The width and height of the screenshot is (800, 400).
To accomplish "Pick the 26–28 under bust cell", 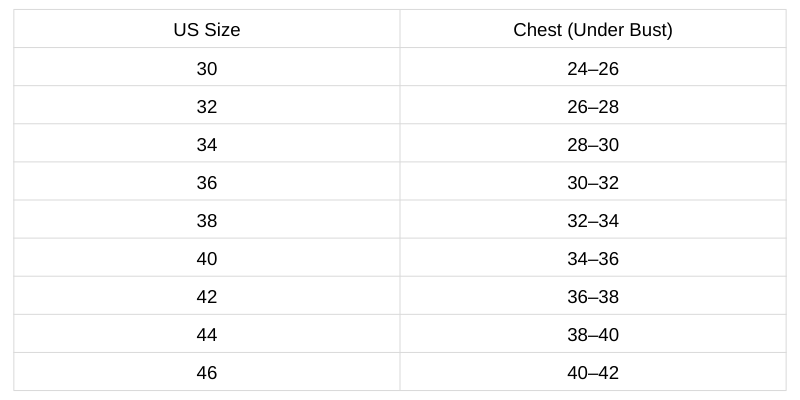I will pos(593,107).
